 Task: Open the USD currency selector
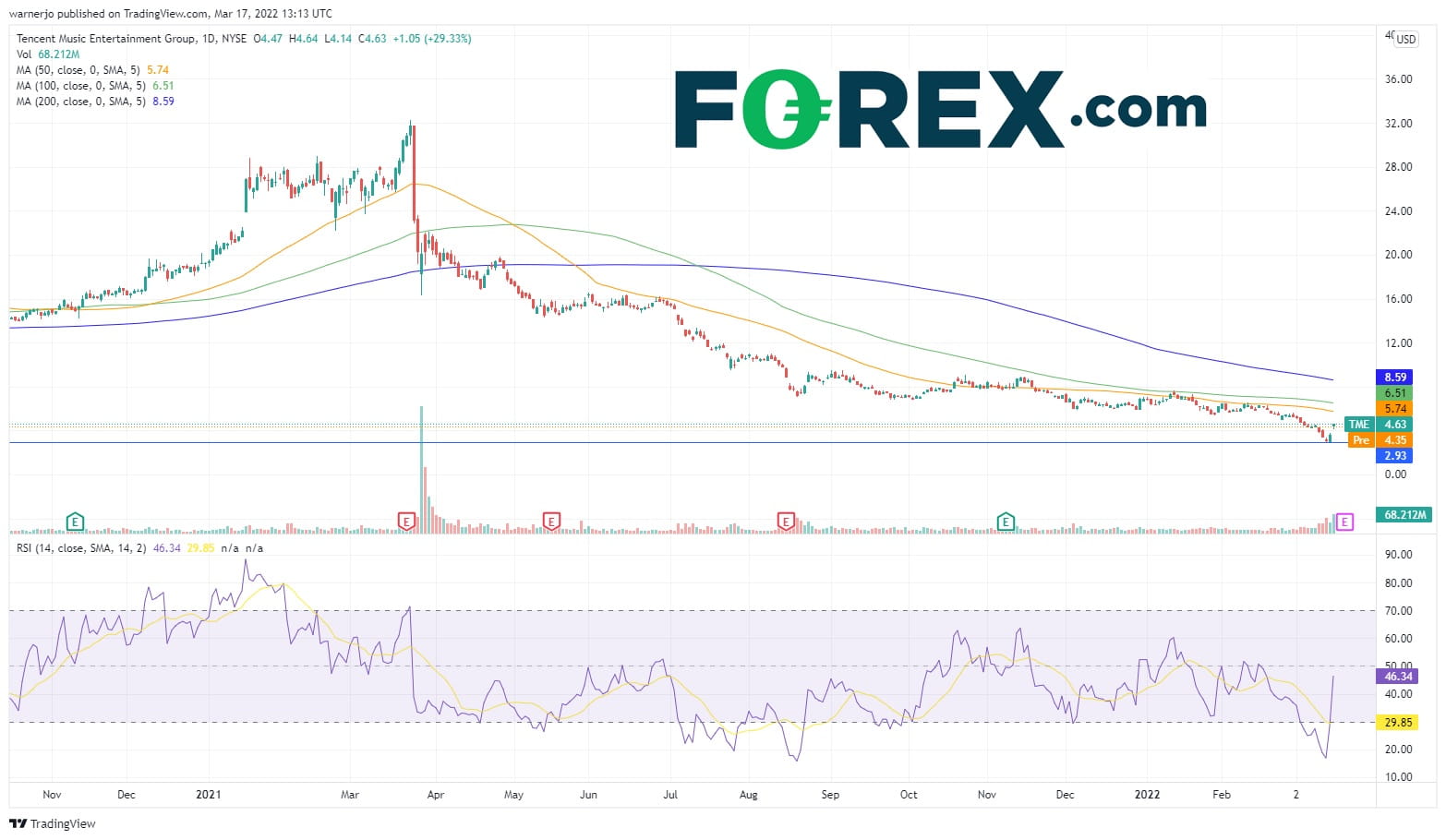pyautogui.click(x=1405, y=40)
